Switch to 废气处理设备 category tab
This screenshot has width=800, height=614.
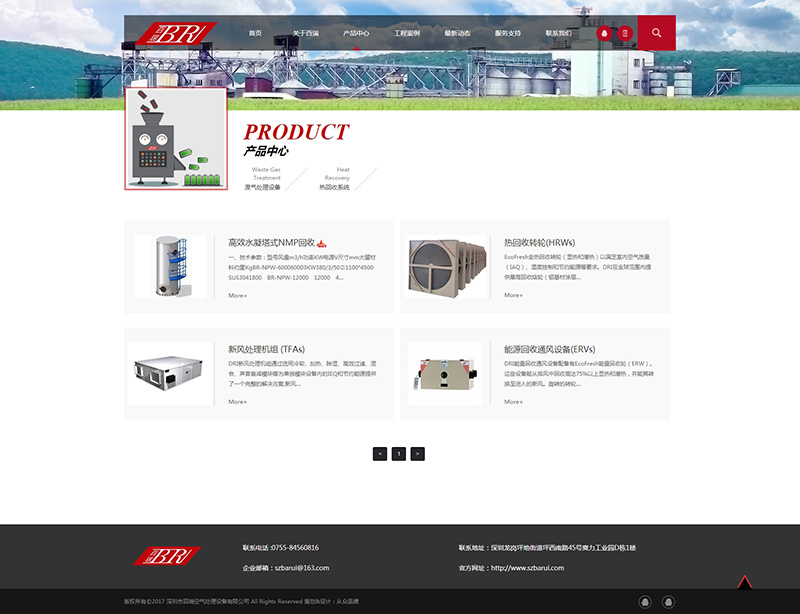(263, 178)
